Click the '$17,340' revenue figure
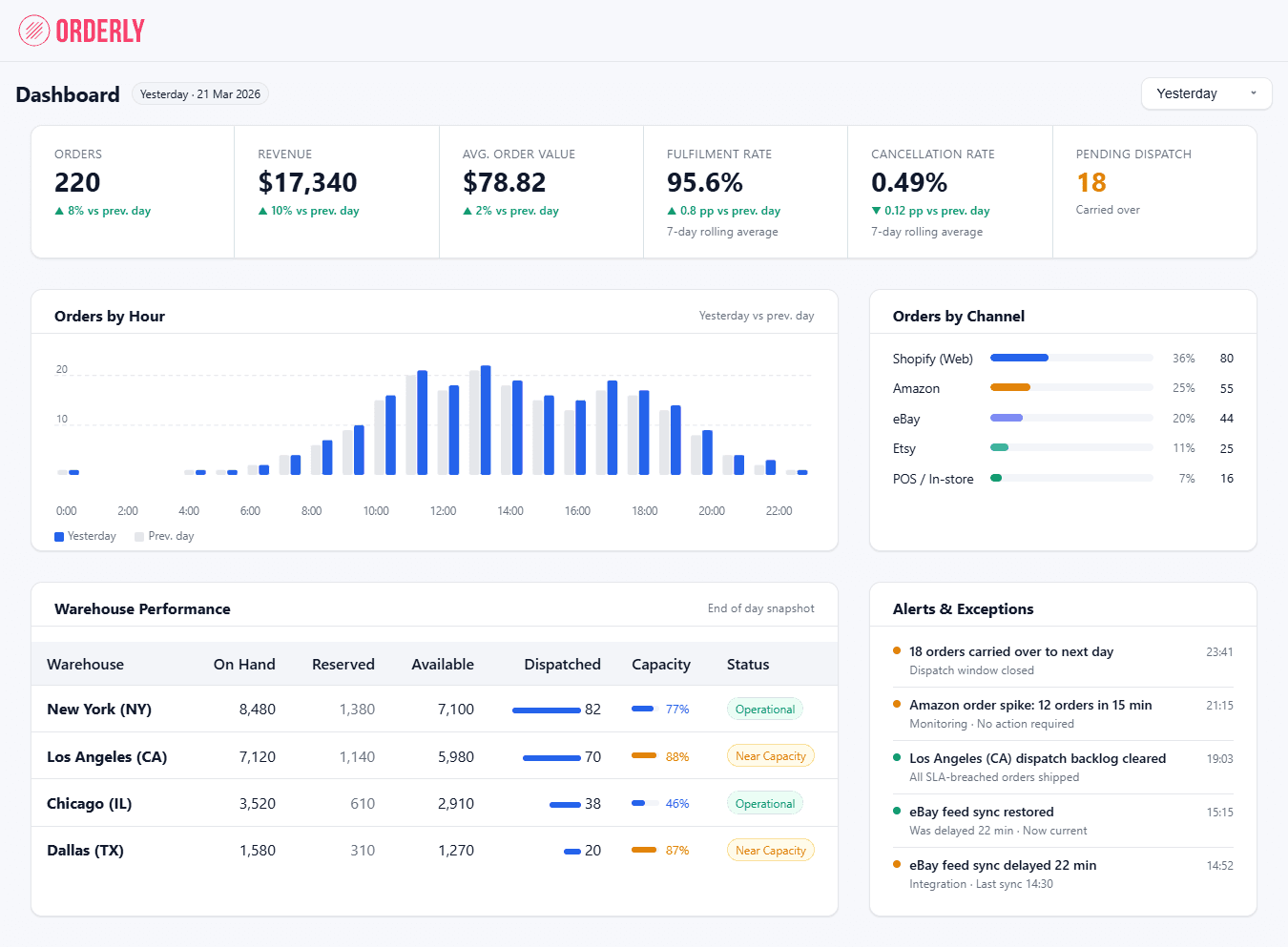Viewport: 1288px width, 947px height. coord(307,182)
